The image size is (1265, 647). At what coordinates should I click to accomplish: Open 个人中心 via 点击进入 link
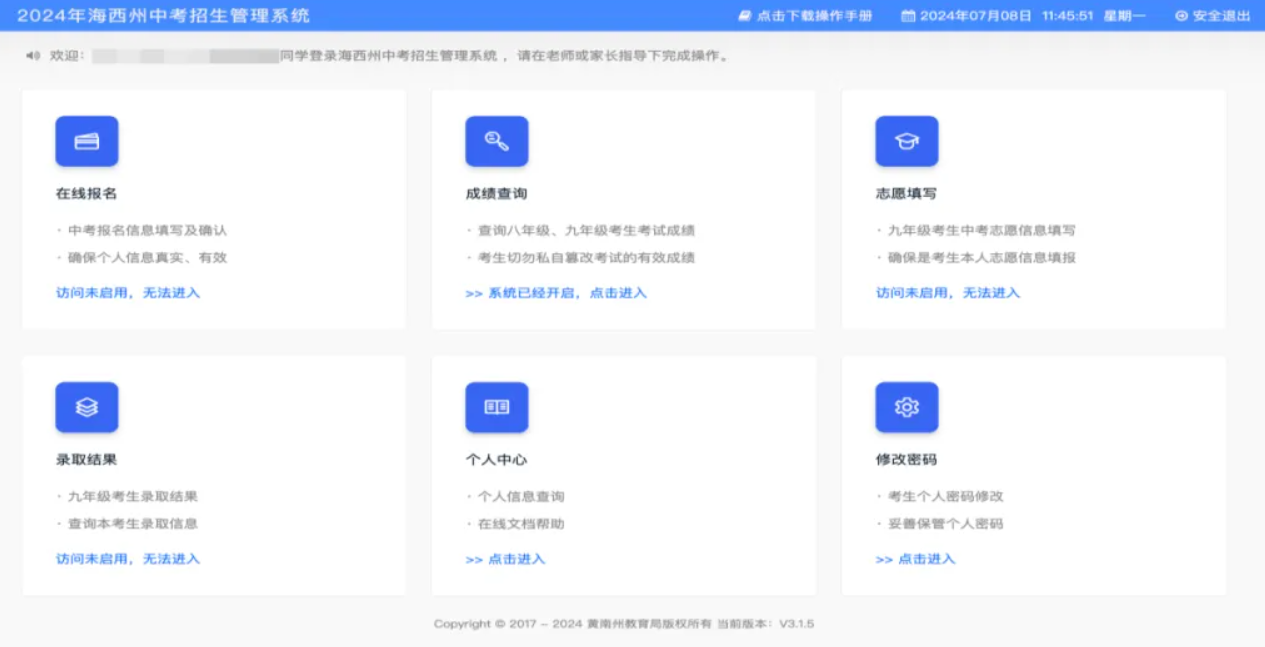pyautogui.click(x=506, y=559)
